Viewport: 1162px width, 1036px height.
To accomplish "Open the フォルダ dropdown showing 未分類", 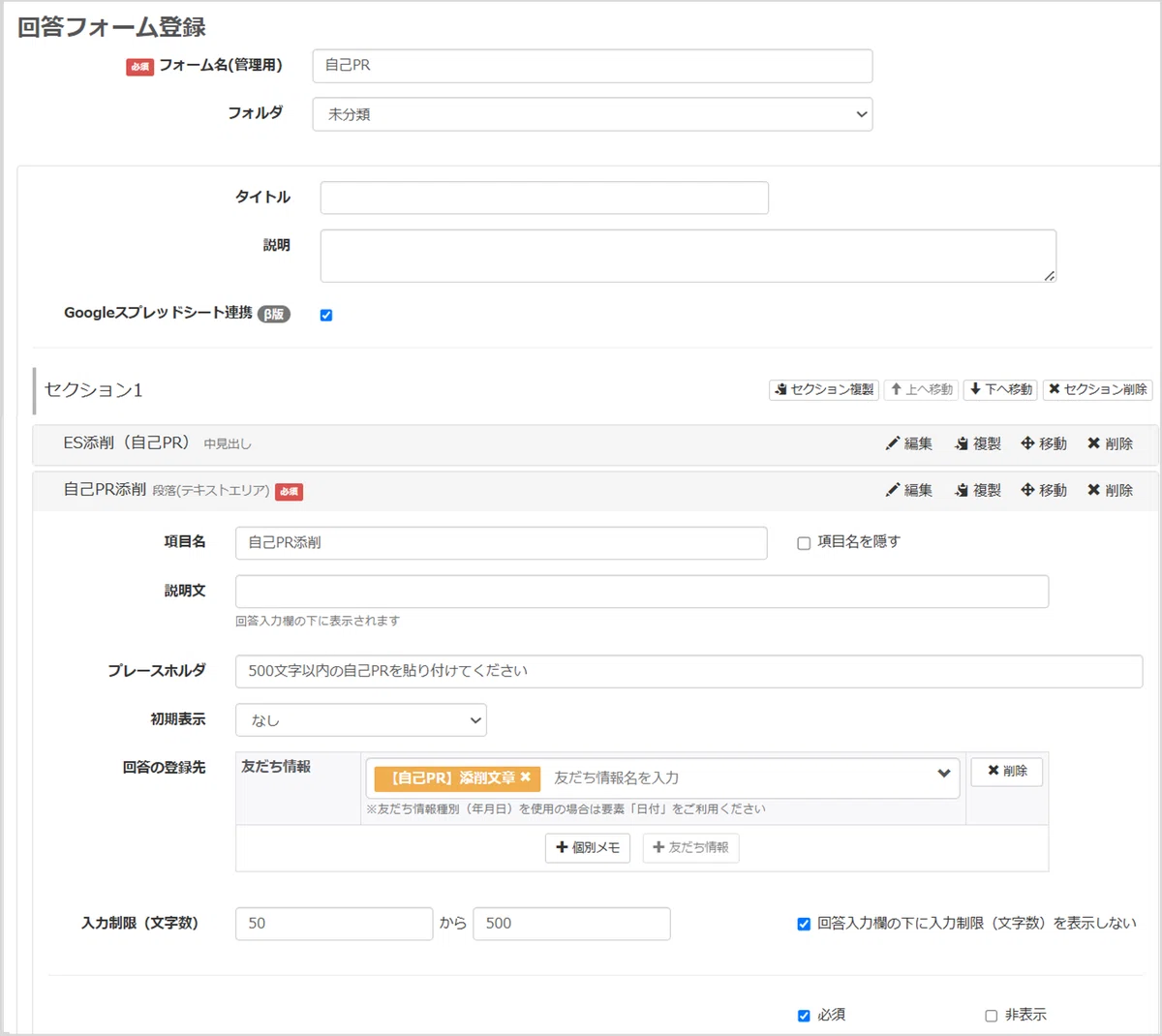I will point(593,114).
